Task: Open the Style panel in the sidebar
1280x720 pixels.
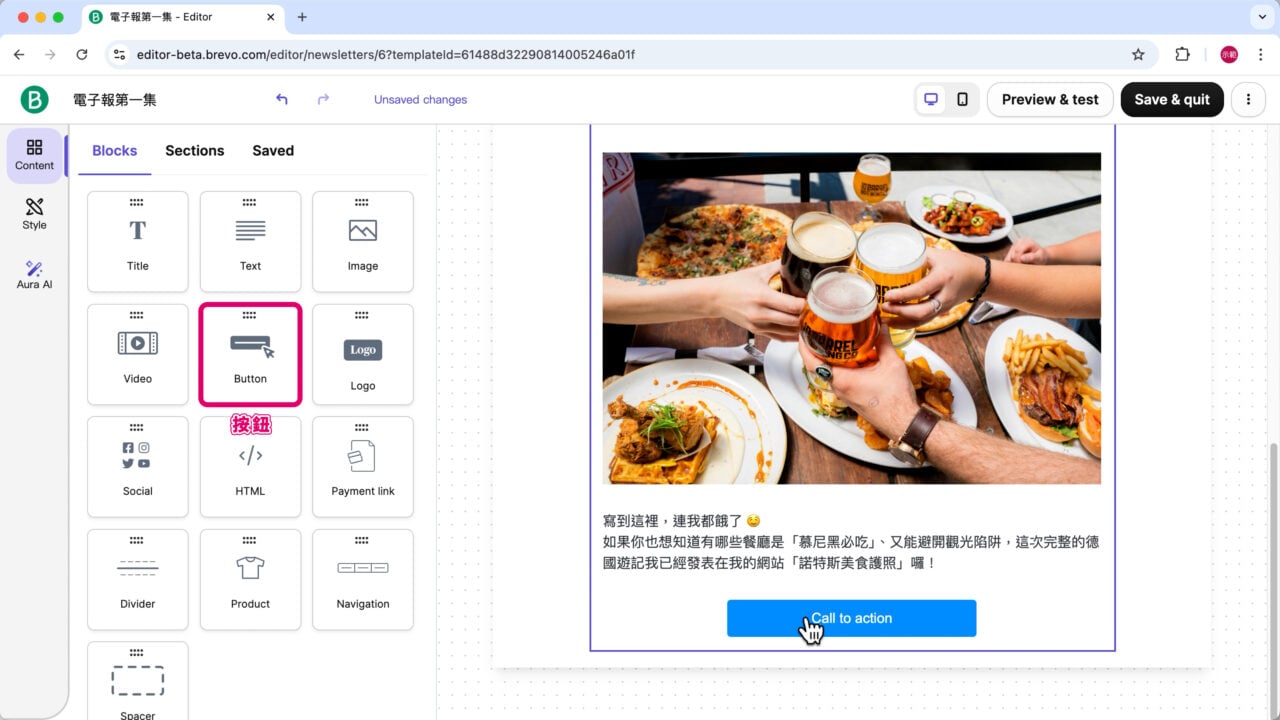Action: click(x=33, y=215)
